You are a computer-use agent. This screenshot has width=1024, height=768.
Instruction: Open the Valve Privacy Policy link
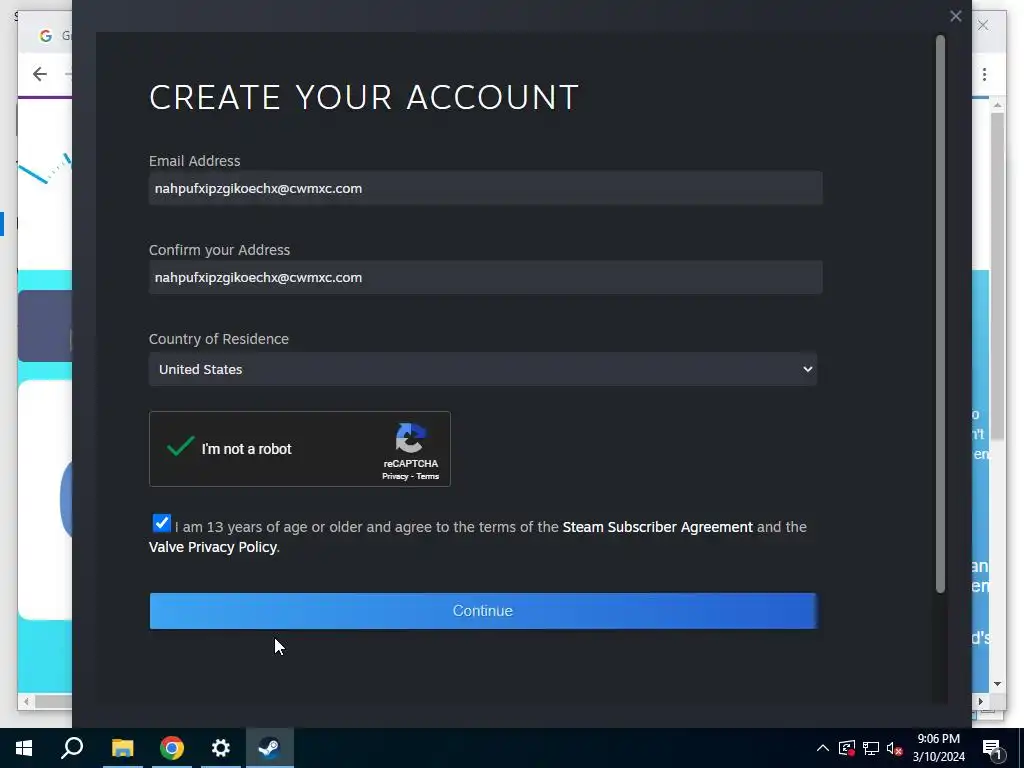pos(213,547)
